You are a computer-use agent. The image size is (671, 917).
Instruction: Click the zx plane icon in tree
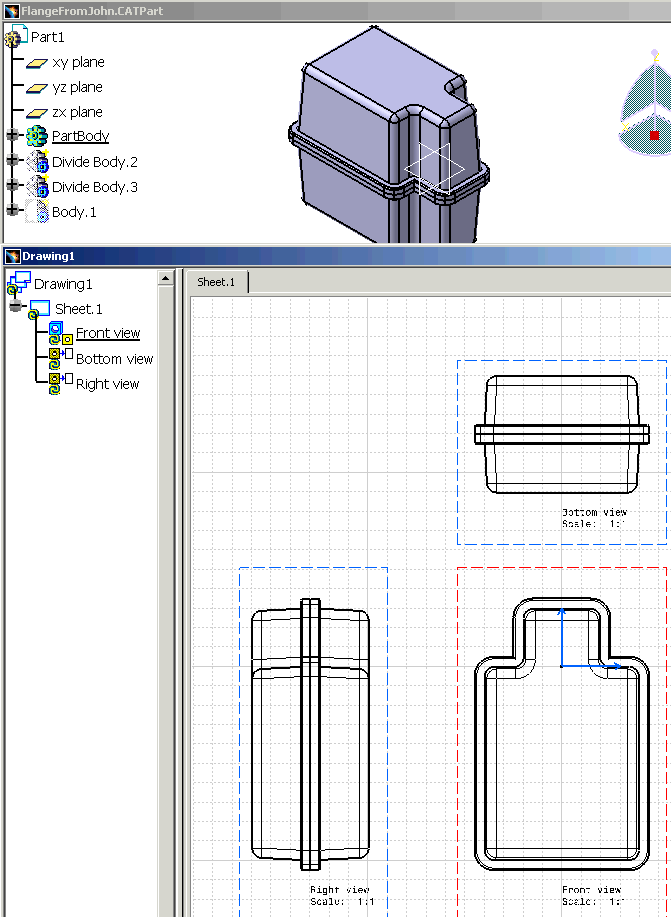point(37,113)
